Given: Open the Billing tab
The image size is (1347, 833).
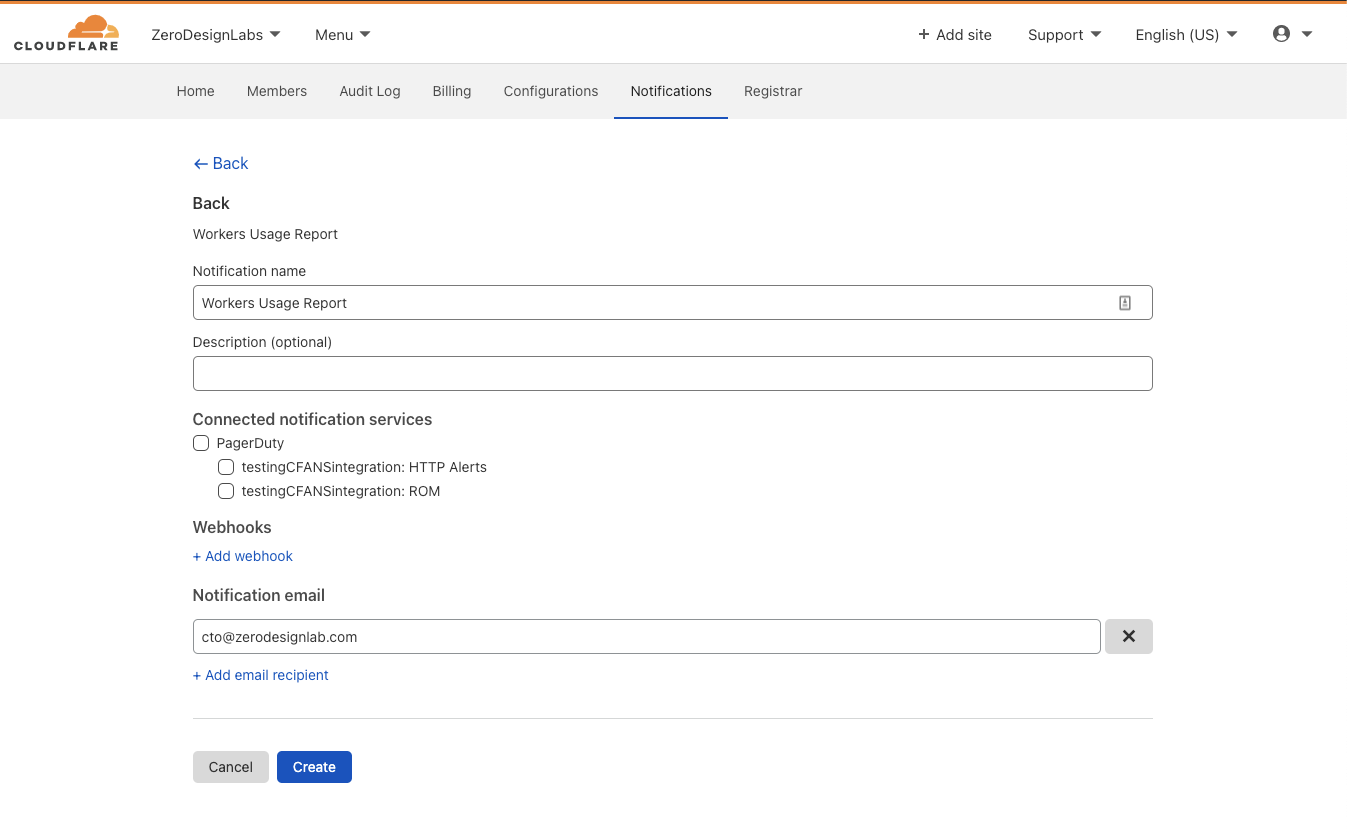Looking at the screenshot, I should (x=452, y=91).
